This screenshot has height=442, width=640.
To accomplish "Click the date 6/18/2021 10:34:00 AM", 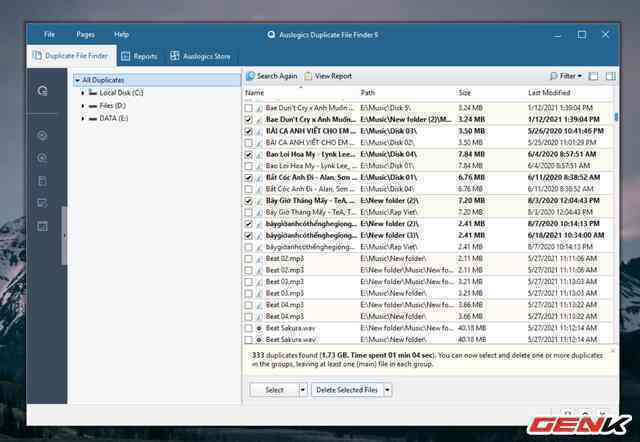I will tap(566, 235).
